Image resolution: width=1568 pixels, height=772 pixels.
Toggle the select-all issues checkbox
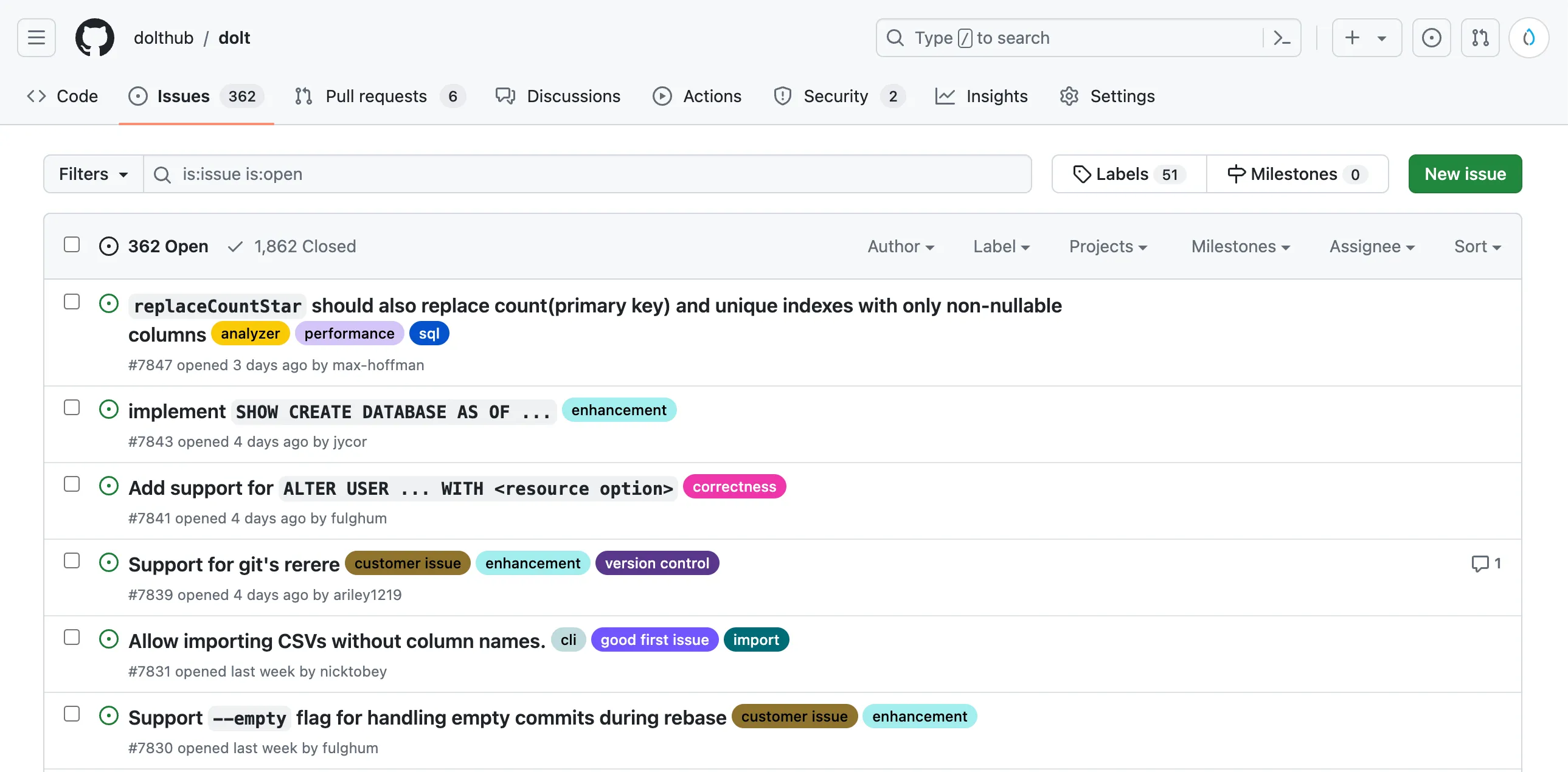pyautogui.click(x=72, y=244)
